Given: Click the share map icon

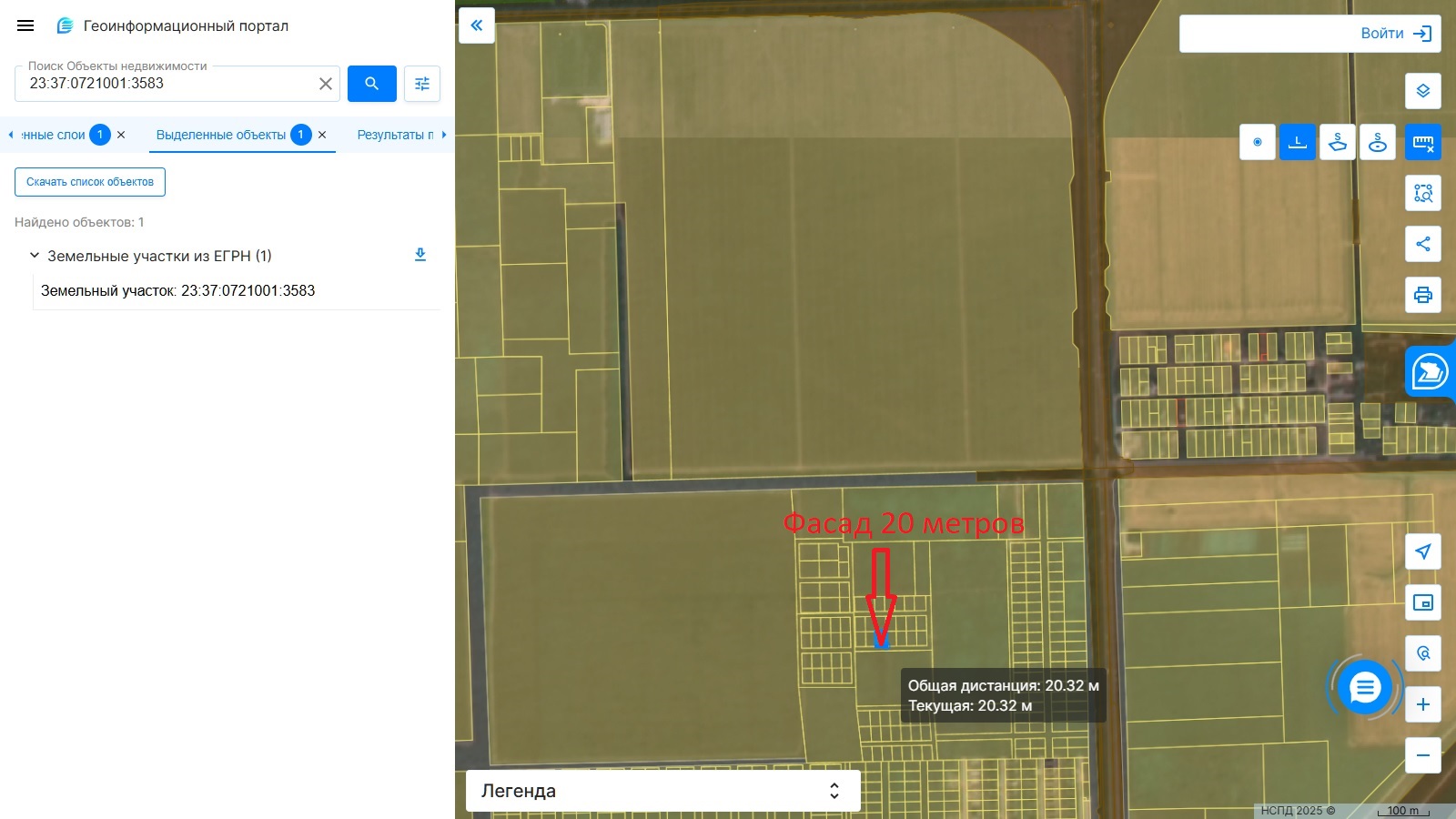Looking at the screenshot, I should 1422,244.
